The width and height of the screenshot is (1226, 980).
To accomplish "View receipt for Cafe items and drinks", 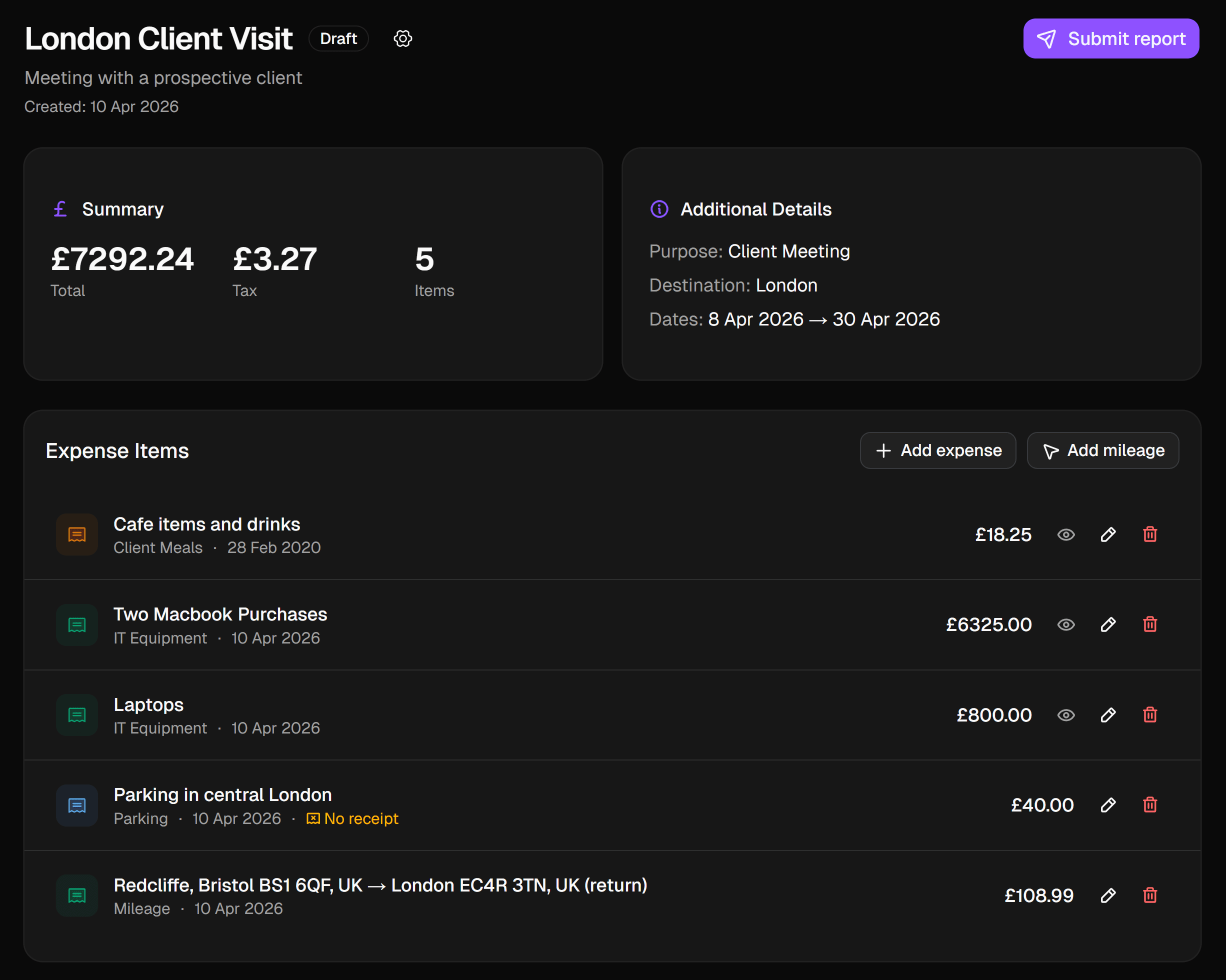I will (1065, 534).
